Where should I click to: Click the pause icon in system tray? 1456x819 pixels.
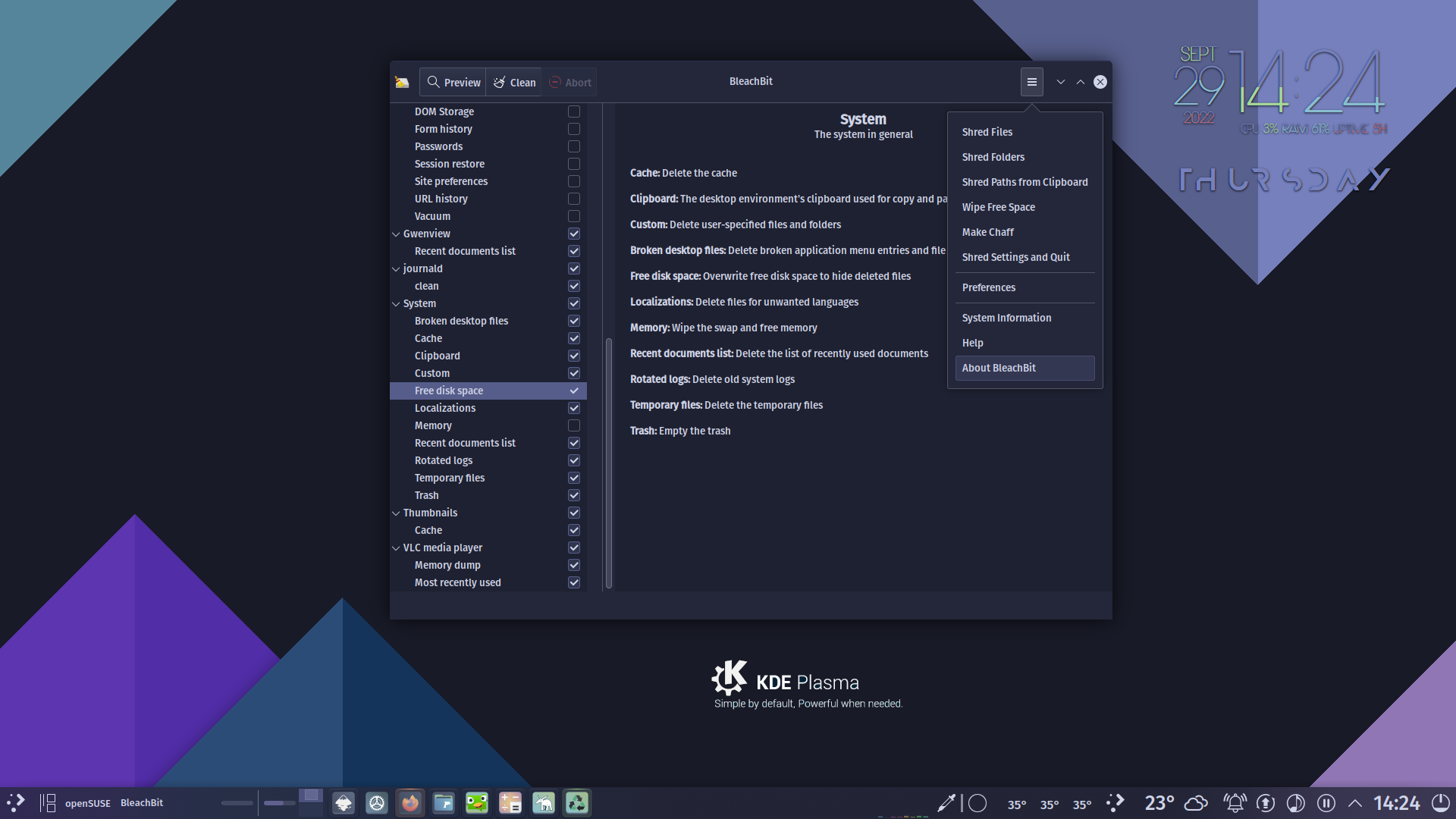[x=1326, y=802]
